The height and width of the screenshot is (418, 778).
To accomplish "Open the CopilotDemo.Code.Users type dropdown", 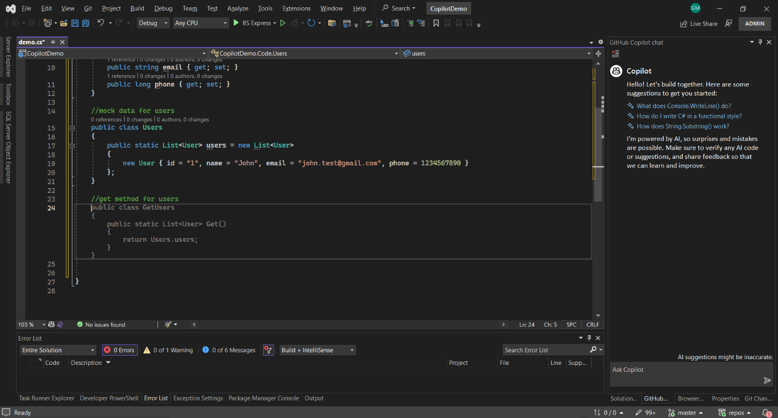I will [x=304, y=53].
